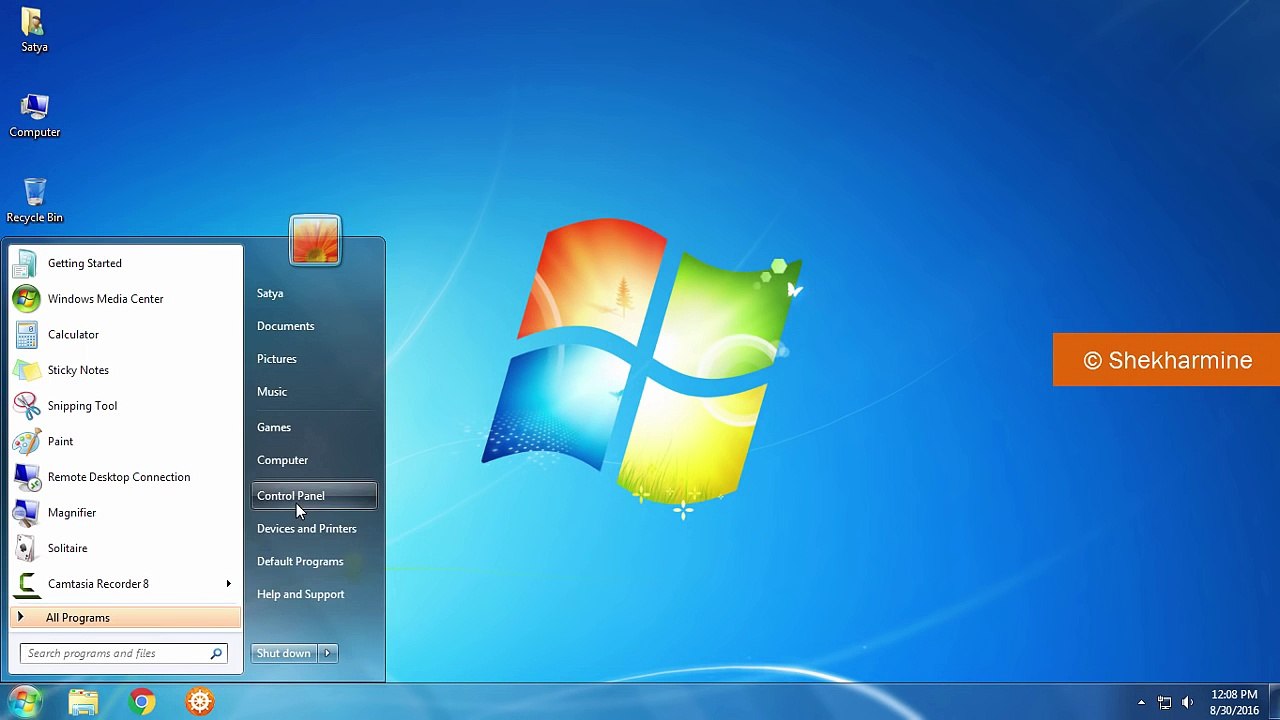Open the volume speaker tray icon
Viewport: 1280px width, 720px height.
(1188, 703)
